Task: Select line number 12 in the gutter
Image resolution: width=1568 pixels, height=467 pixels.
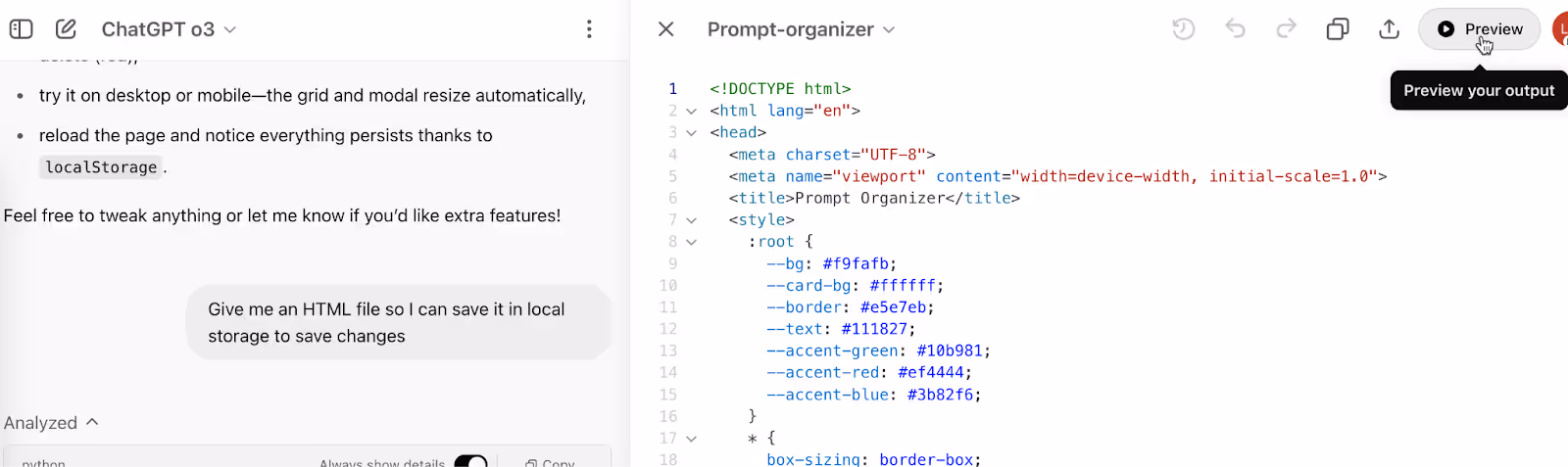Action: (x=668, y=329)
